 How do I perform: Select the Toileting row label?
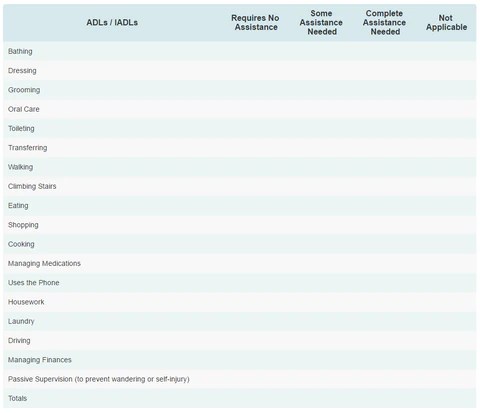pos(21,129)
